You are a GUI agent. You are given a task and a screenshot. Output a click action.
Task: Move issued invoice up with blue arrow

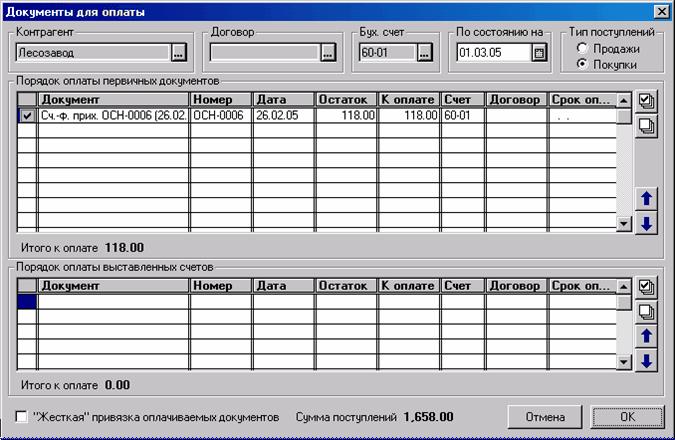(646, 336)
